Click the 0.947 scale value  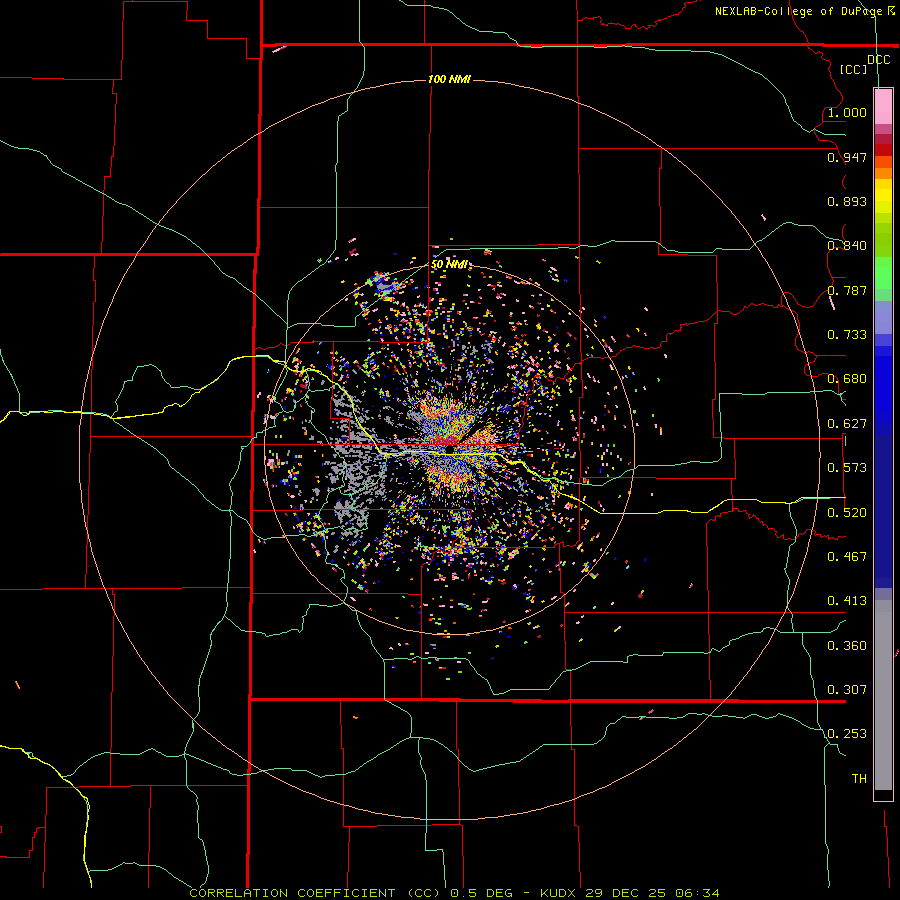[847, 157]
